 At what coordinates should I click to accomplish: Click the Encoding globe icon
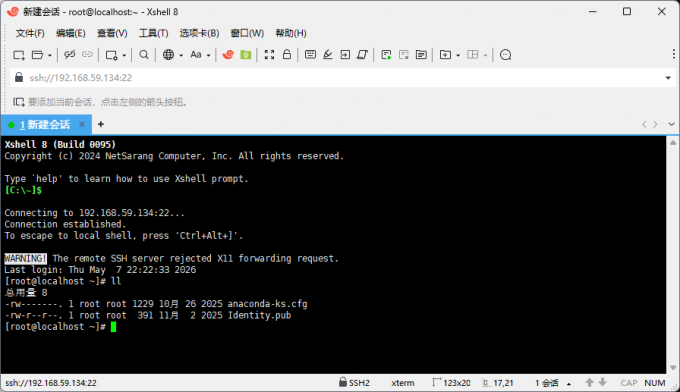click(x=168, y=55)
